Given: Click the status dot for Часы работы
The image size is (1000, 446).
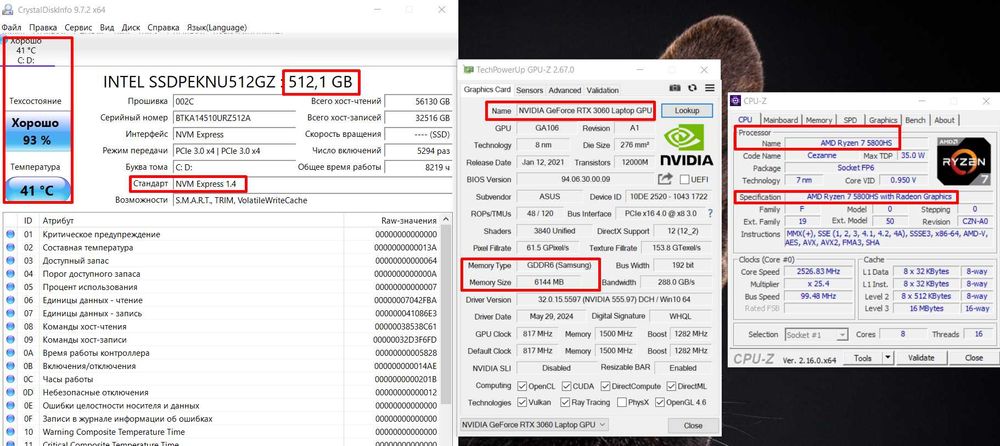Looking at the screenshot, I should 10,380.
